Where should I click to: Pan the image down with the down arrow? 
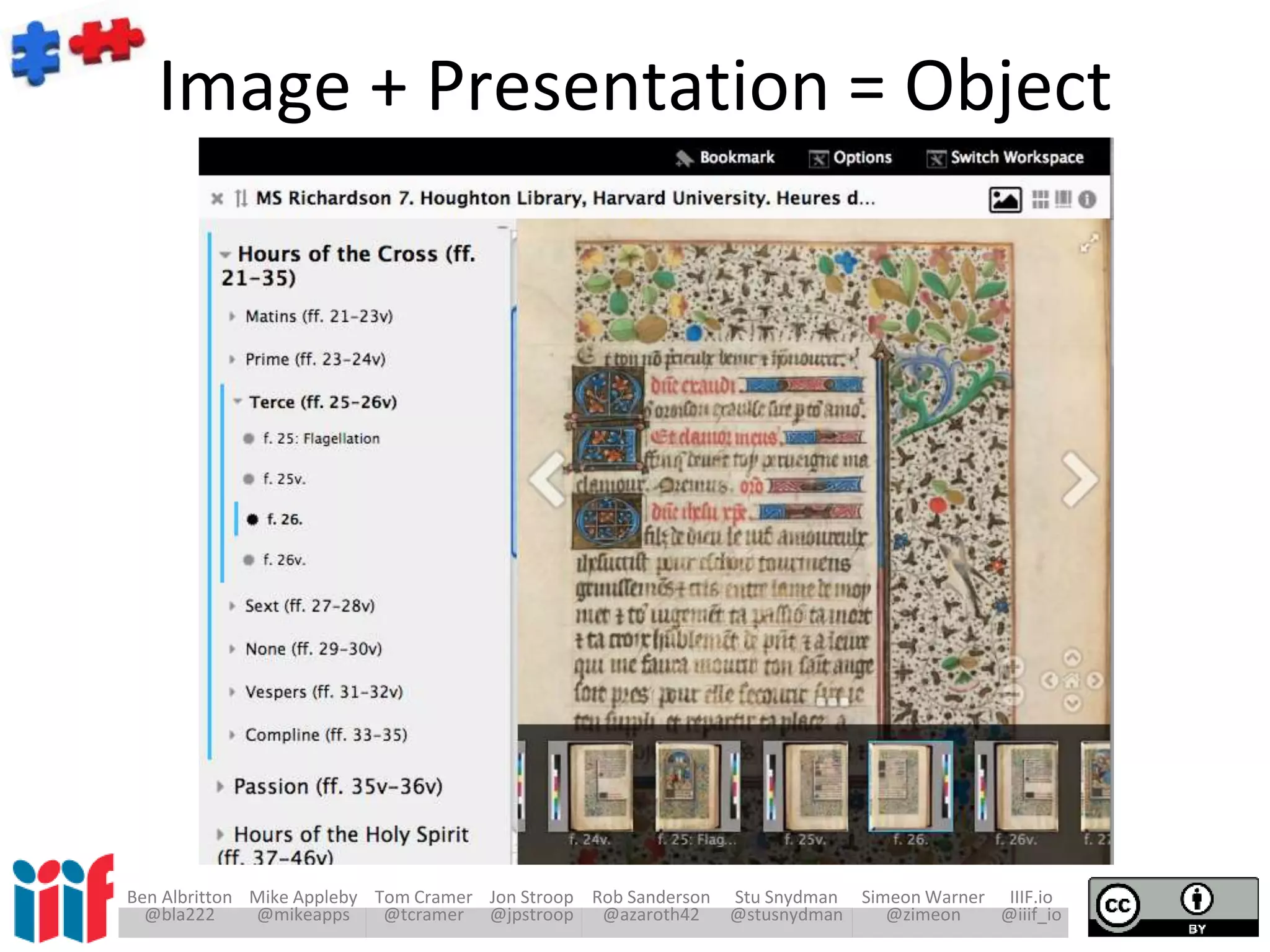(x=1072, y=703)
